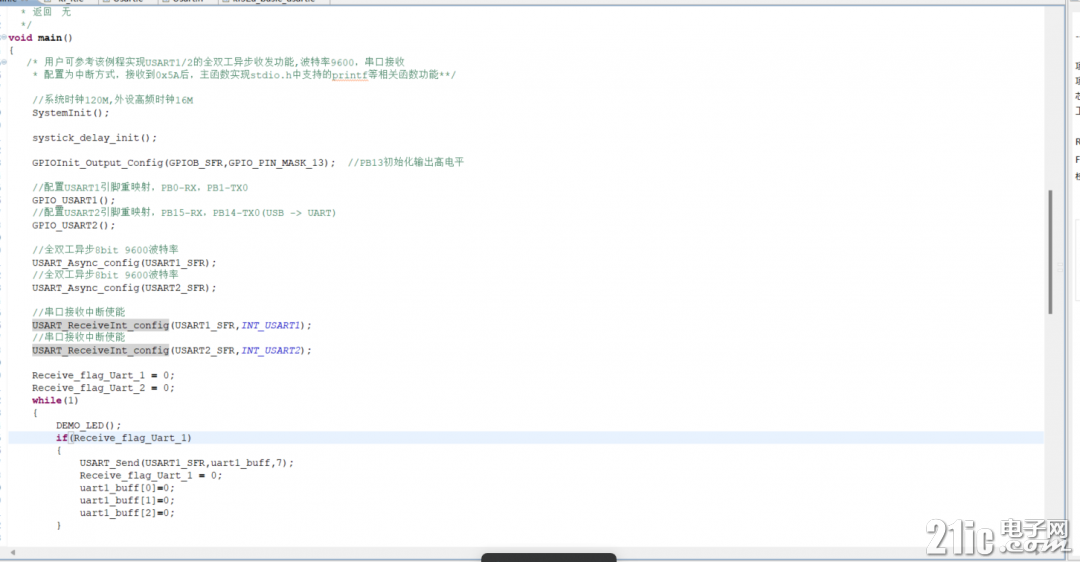The image size is (1080, 562).
Task: Click the 'GPIO_PIN_MASK_13' argument
Action: pyautogui.click(x=276, y=163)
